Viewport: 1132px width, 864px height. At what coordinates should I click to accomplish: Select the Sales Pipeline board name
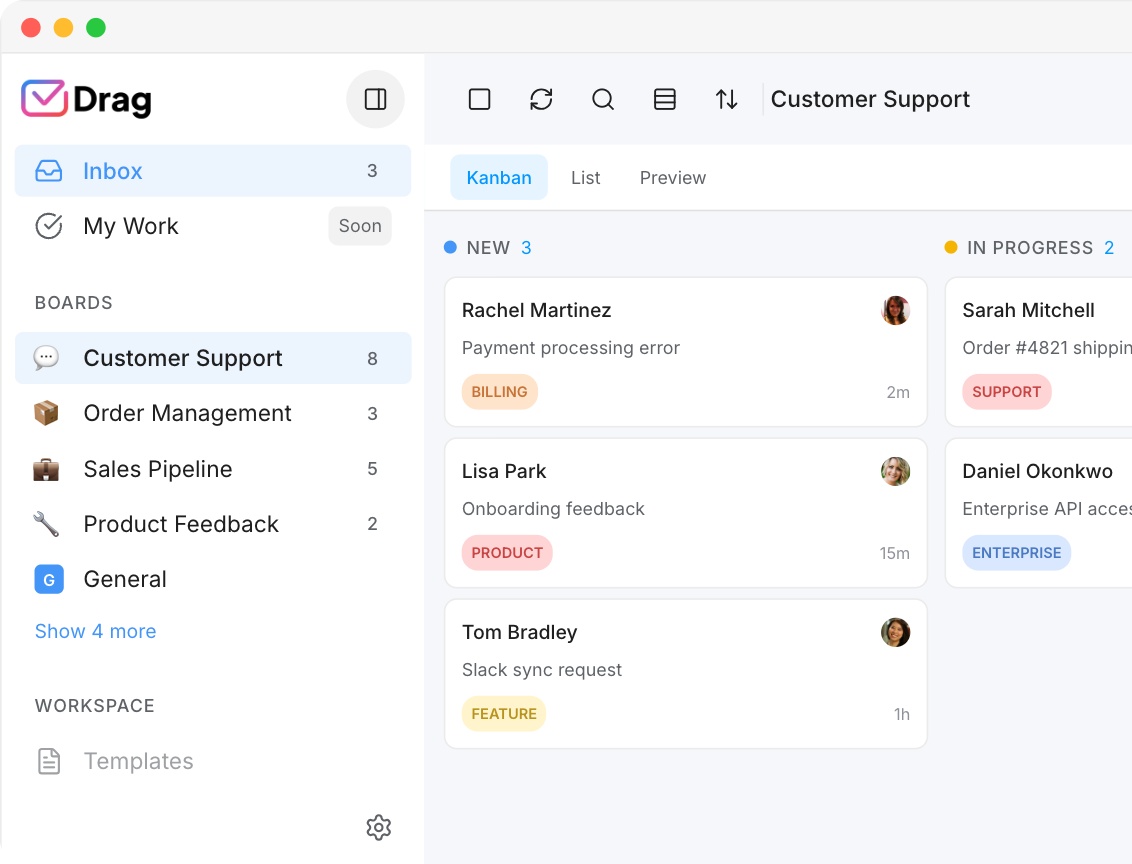coord(158,469)
